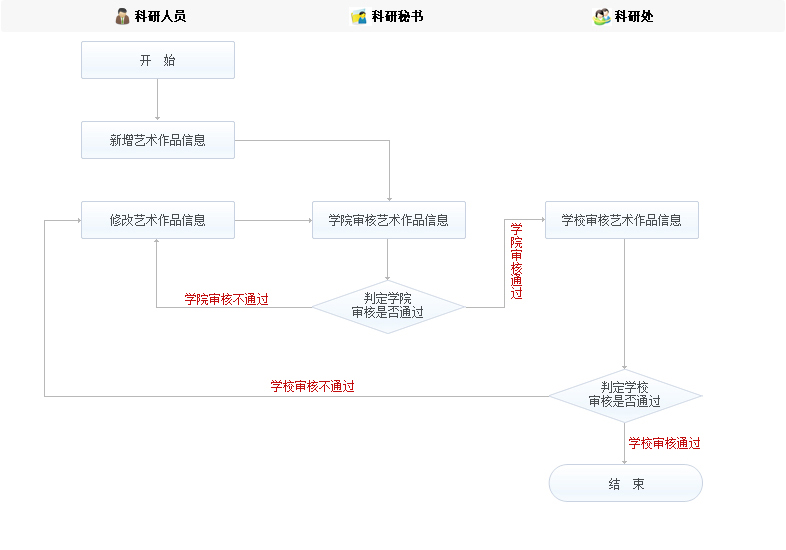The height and width of the screenshot is (550, 786).
Task: Click the arrow from 修改艺术作品信息 to 学院审核艺术作品信息
Action: point(273,220)
